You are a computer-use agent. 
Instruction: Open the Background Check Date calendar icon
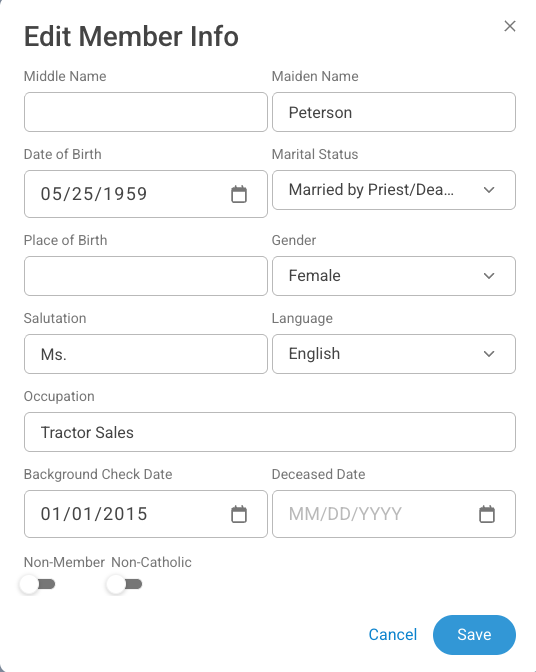pyautogui.click(x=239, y=514)
